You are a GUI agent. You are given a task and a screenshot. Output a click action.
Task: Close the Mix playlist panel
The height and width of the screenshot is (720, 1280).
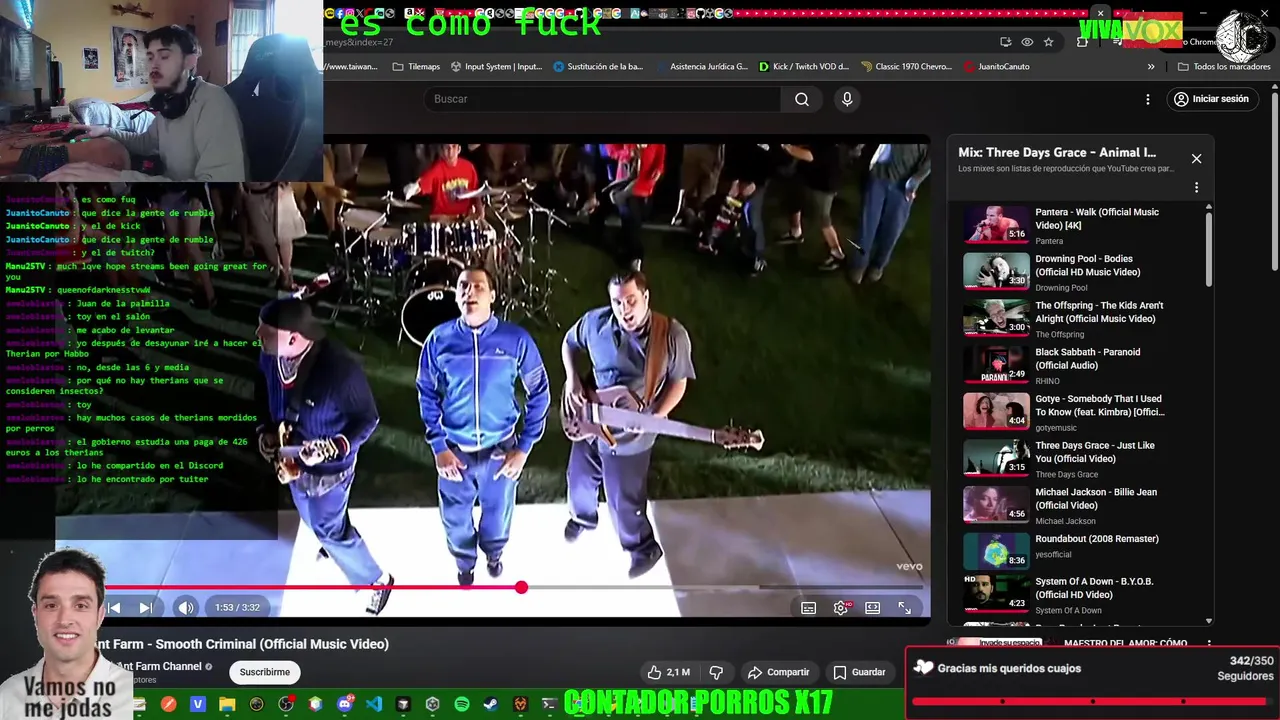point(1196,158)
